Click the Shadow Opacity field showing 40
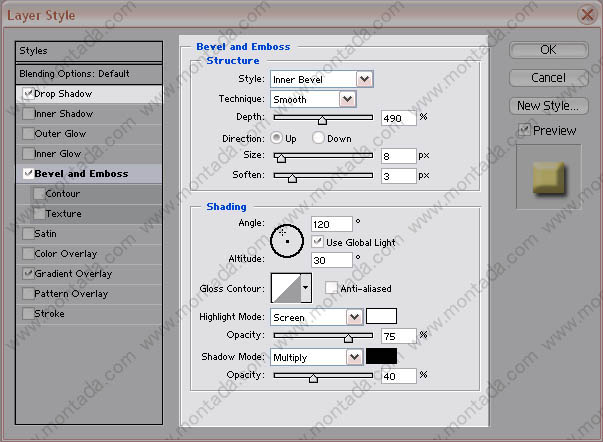This screenshot has height=442, width=603. click(399, 376)
